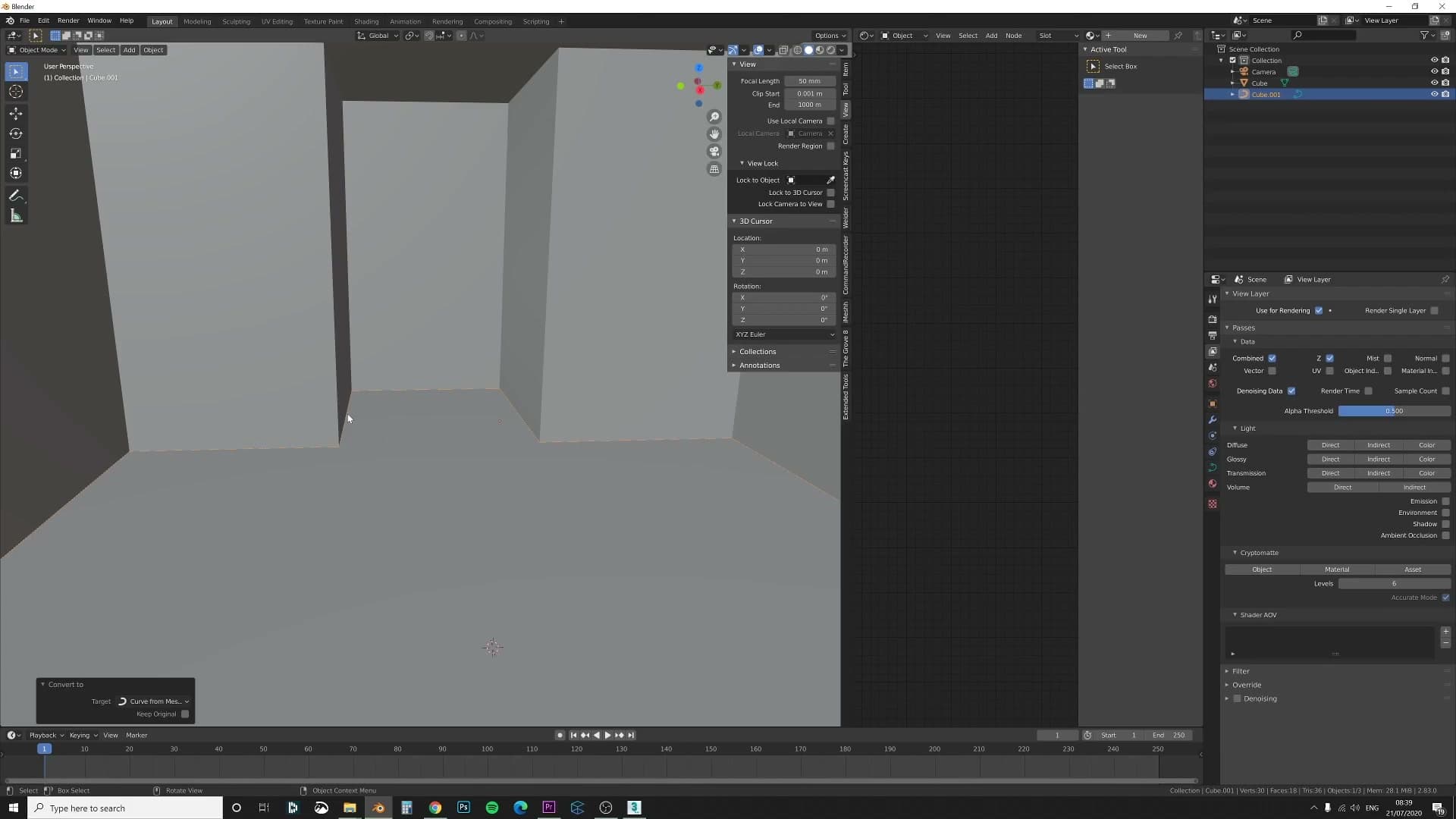The width and height of the screenshot is (1456, 819).
Task: Enable the Diffuse Direct pass button
Action: click(x=1330, y=446)
